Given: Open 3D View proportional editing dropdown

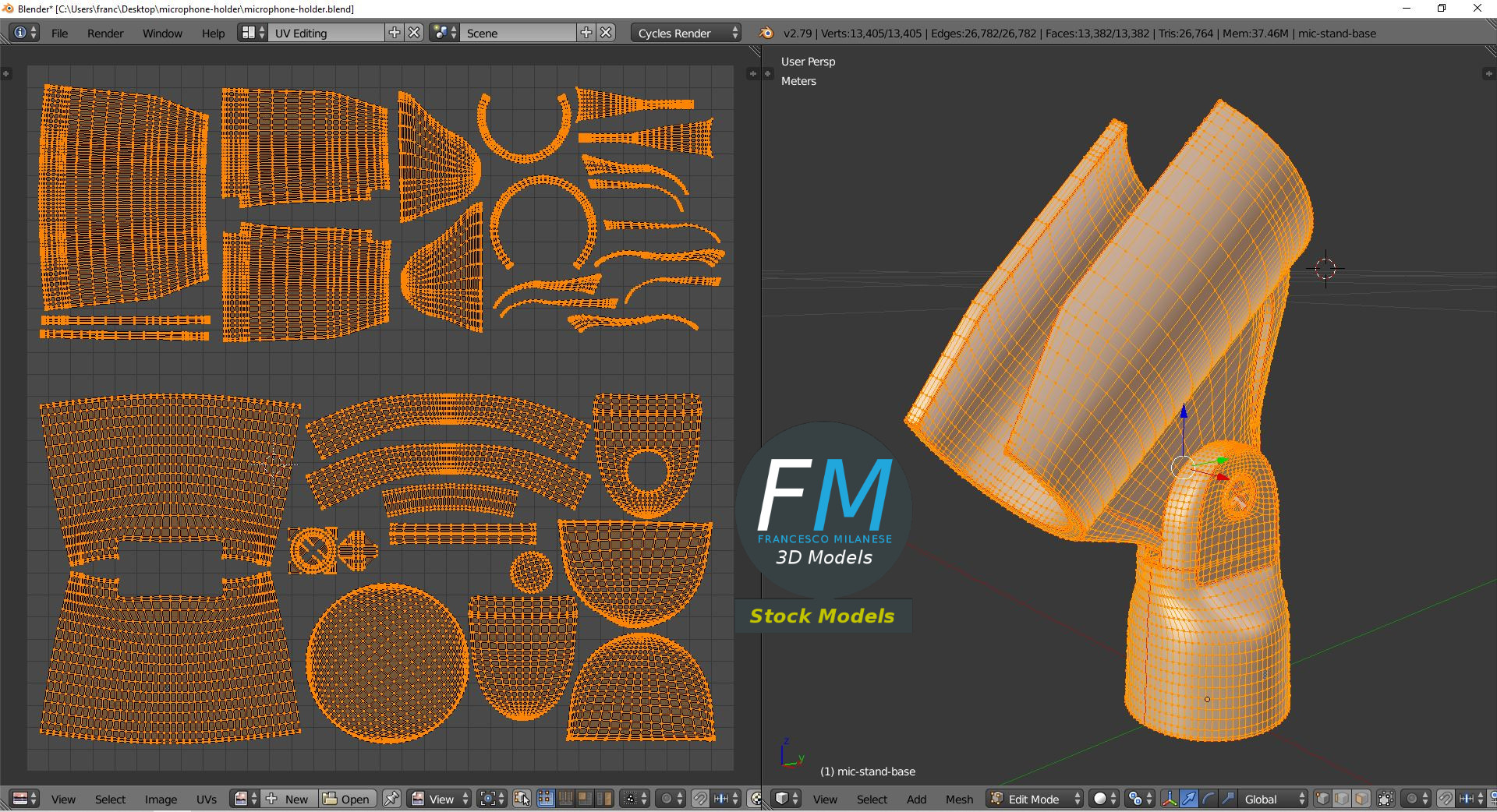Looking at the screenshot, I should tap(1416, 799).
